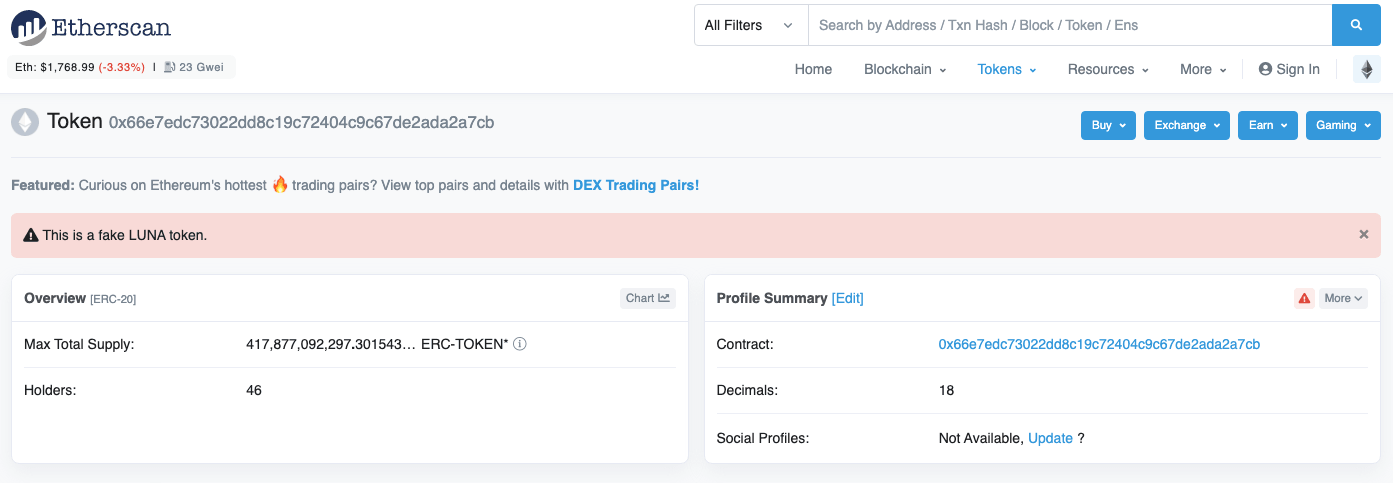Focus the address search input field
The width and height of the screenshot is (1393, 483).
[1070, 25]
